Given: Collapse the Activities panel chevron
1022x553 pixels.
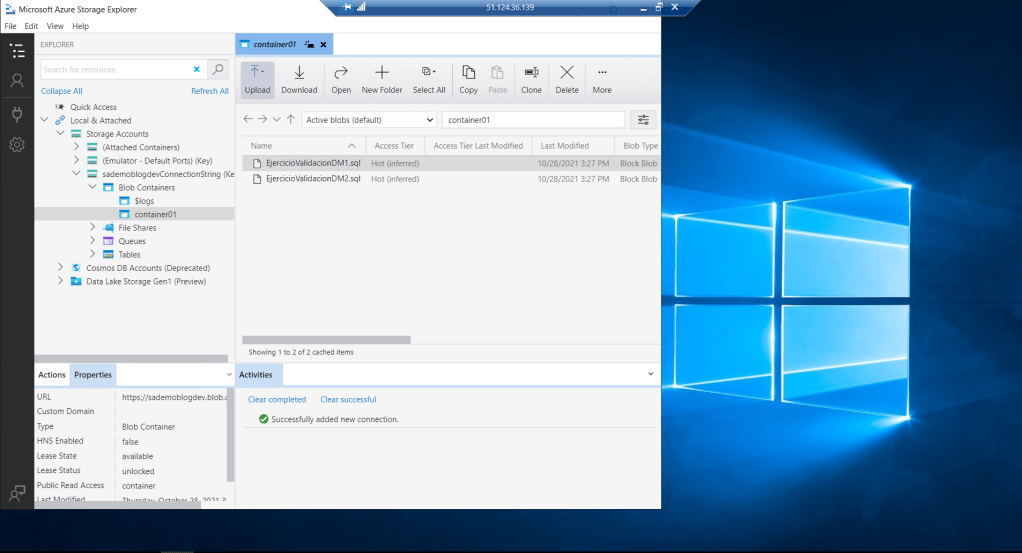Looking at the screenshot, I should [x=651, y=374].
